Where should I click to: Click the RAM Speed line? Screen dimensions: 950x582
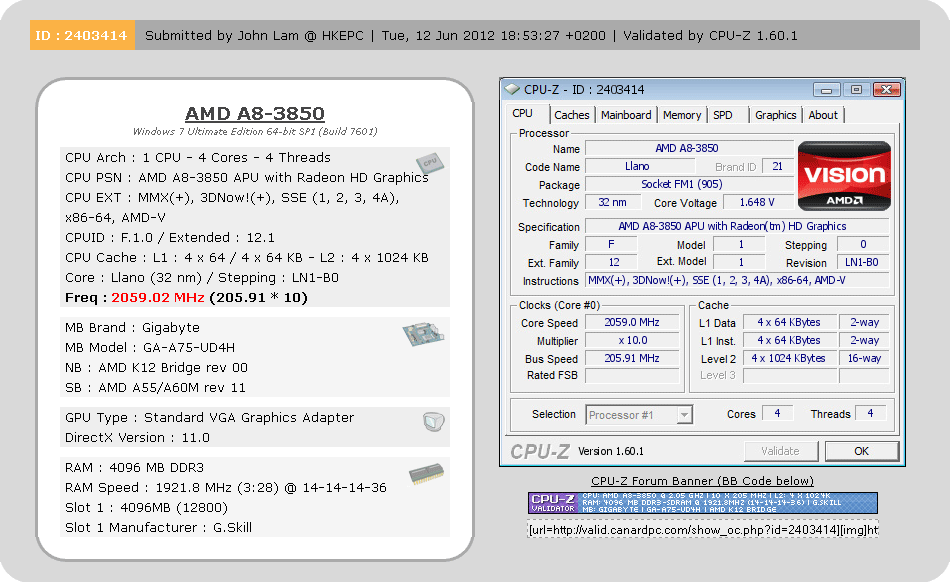pos(225,488)
